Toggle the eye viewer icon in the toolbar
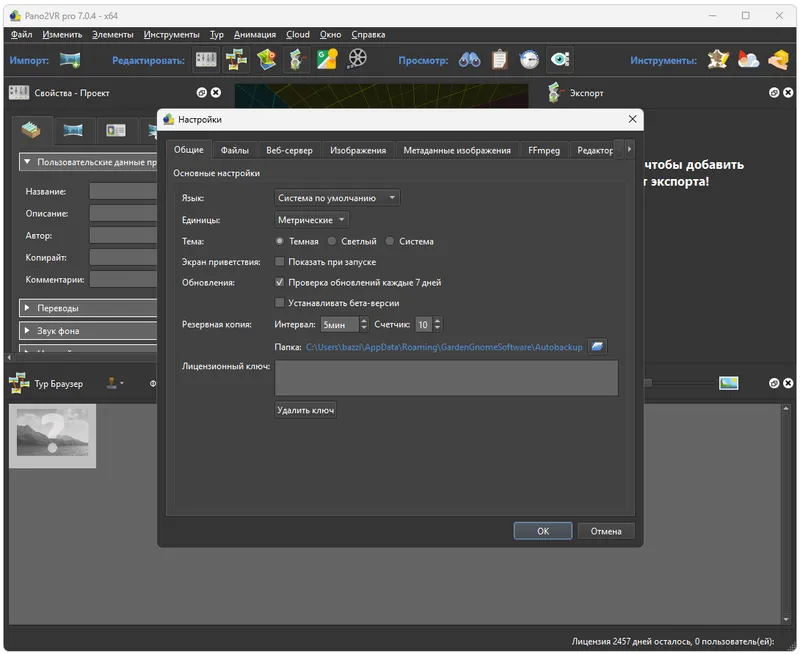800x654 pixels. 560,60
